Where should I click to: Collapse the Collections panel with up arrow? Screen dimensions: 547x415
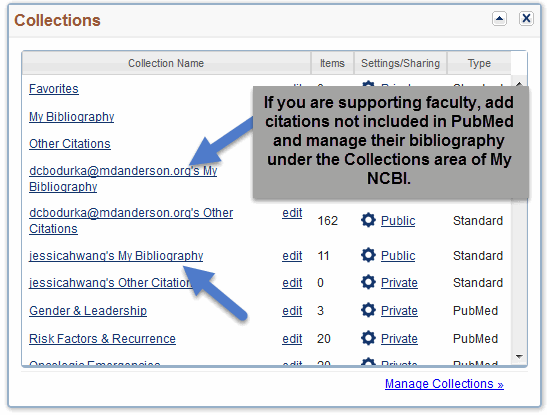[499, 19]
